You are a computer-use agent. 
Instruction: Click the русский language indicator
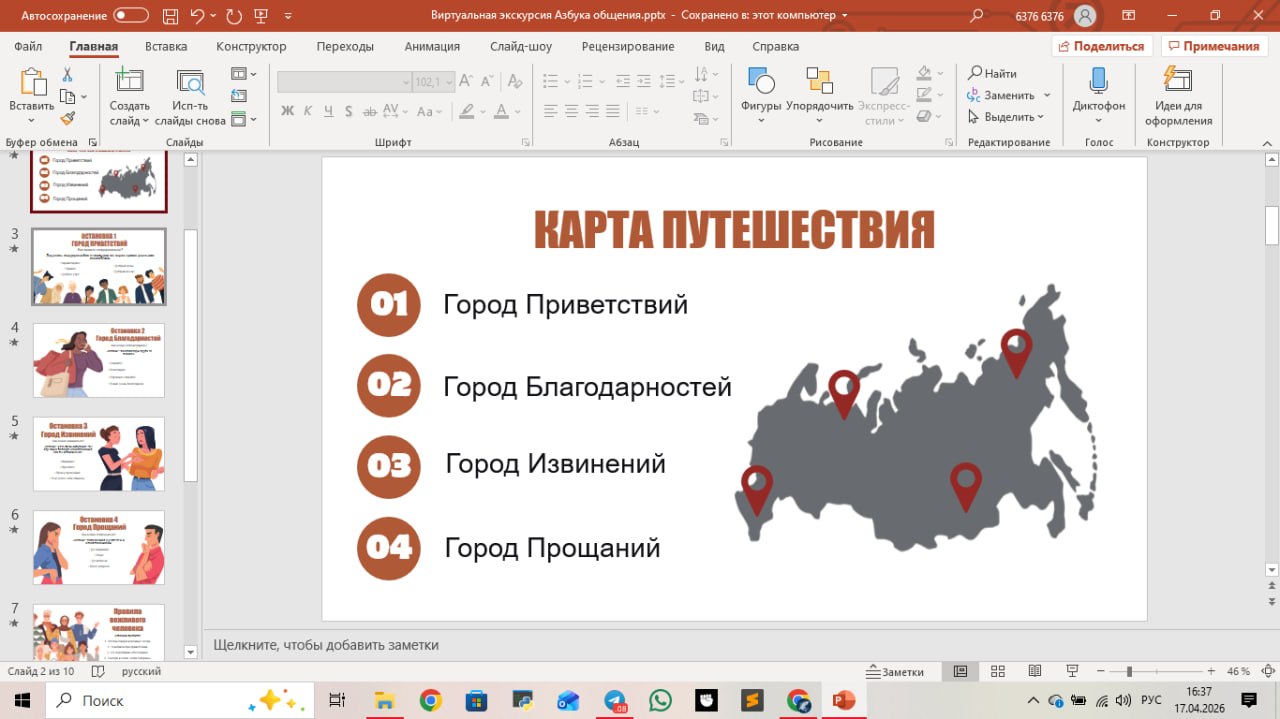141,672
